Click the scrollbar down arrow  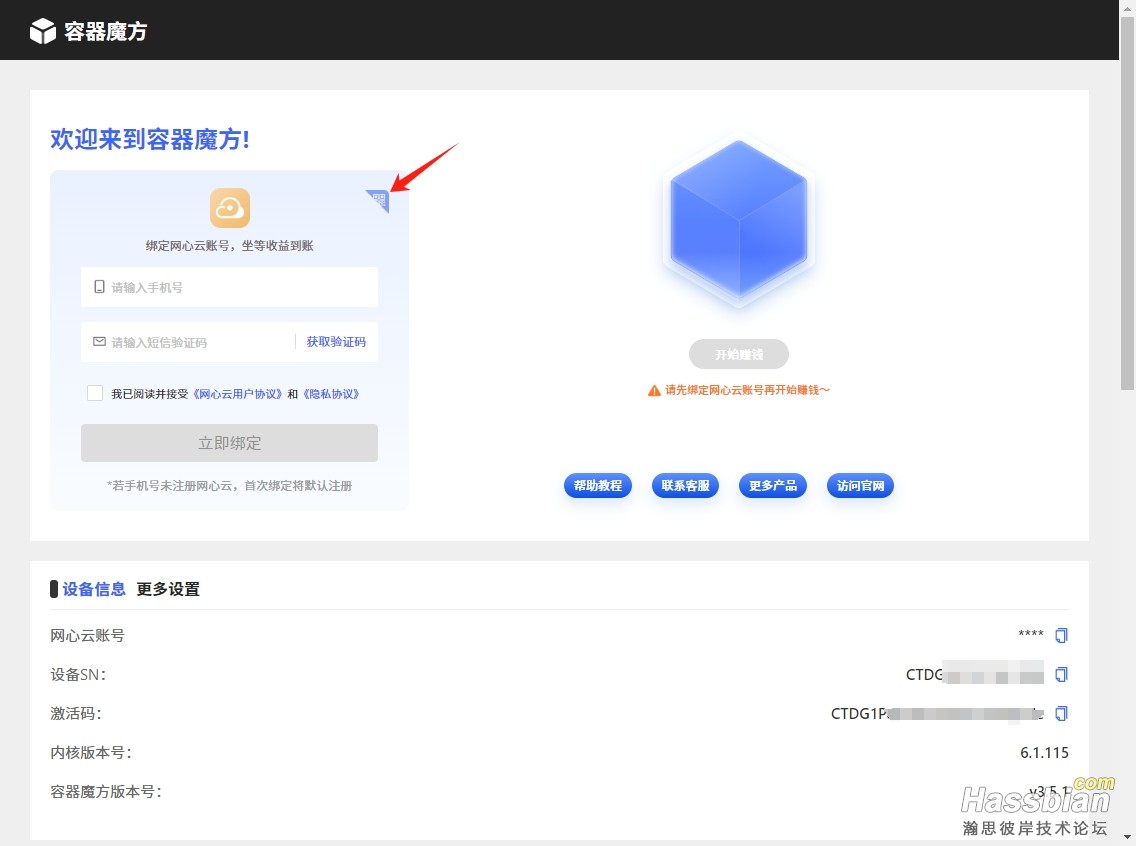coord(1127,838)
